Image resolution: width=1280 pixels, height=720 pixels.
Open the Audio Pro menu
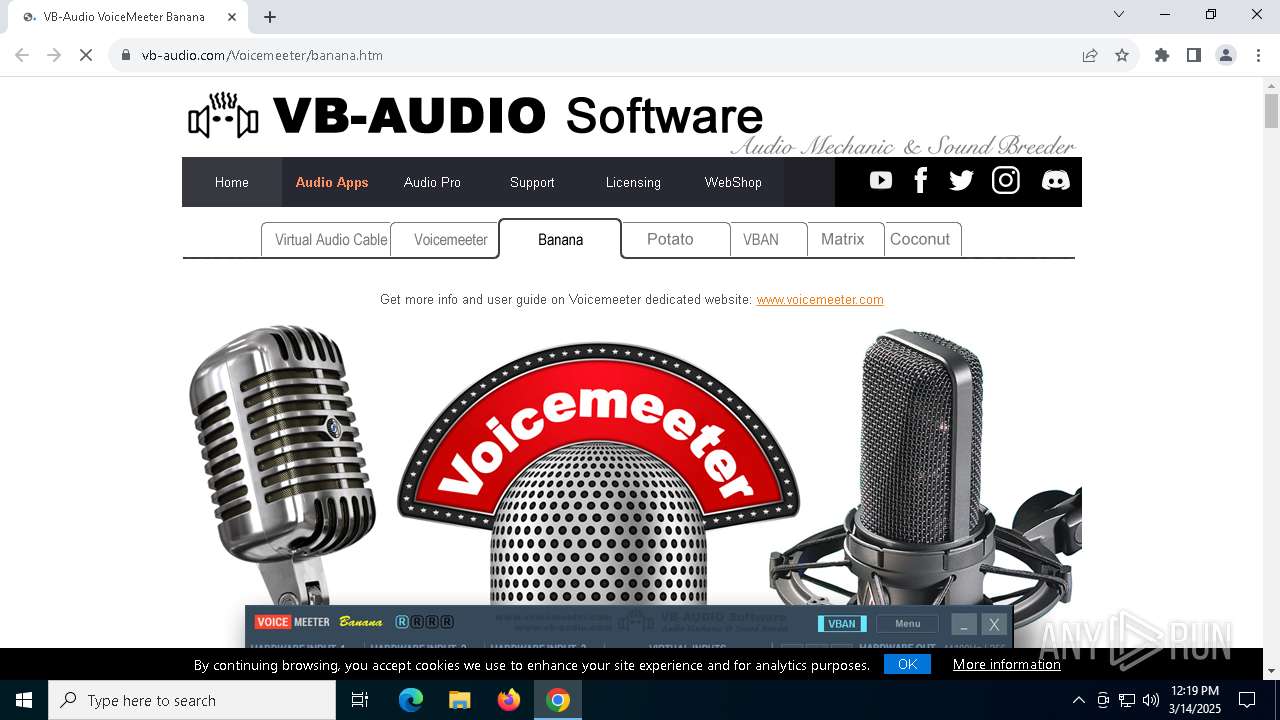(x=432, y=182)
